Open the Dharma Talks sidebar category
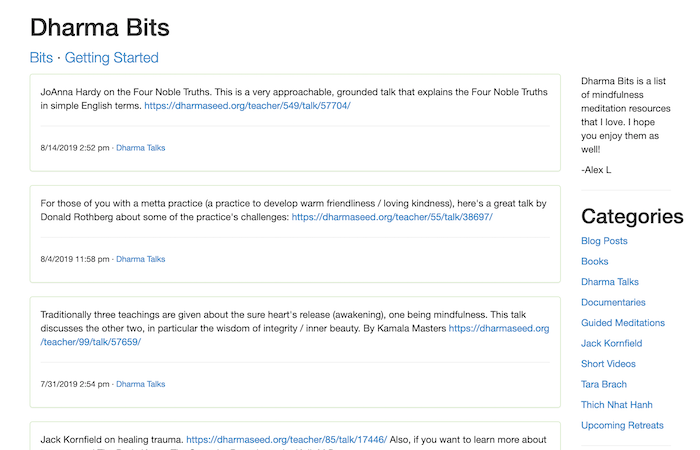 click(609, 282)
